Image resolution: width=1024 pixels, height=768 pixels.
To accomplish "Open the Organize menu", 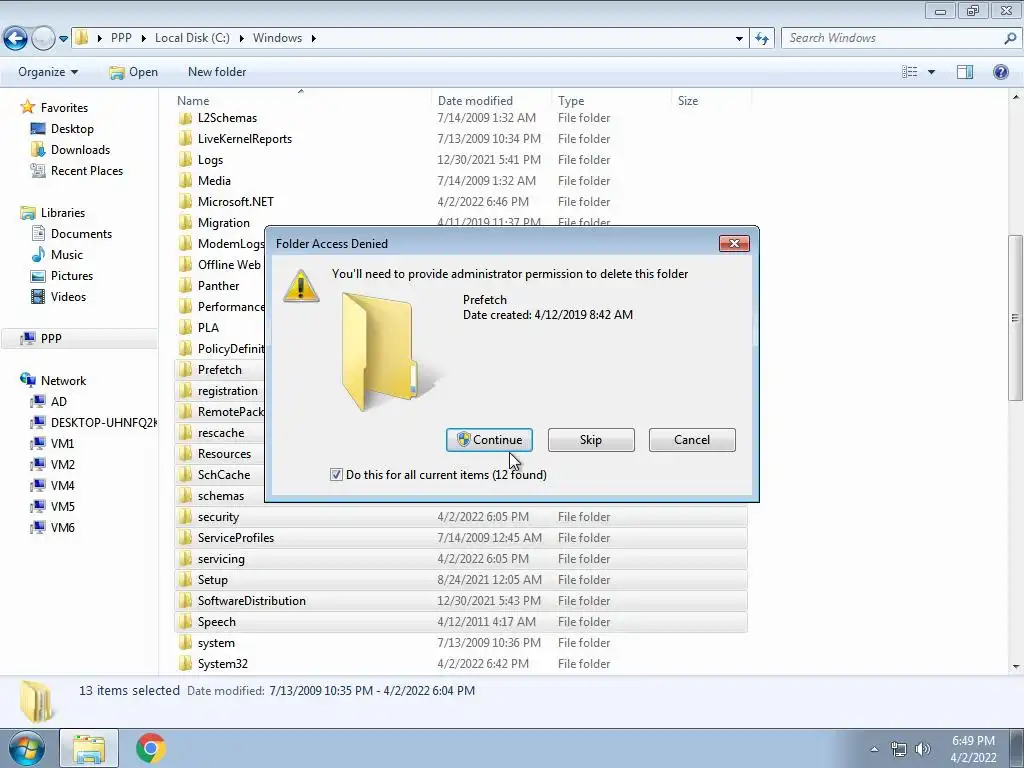I will click(x=48, y=72).
